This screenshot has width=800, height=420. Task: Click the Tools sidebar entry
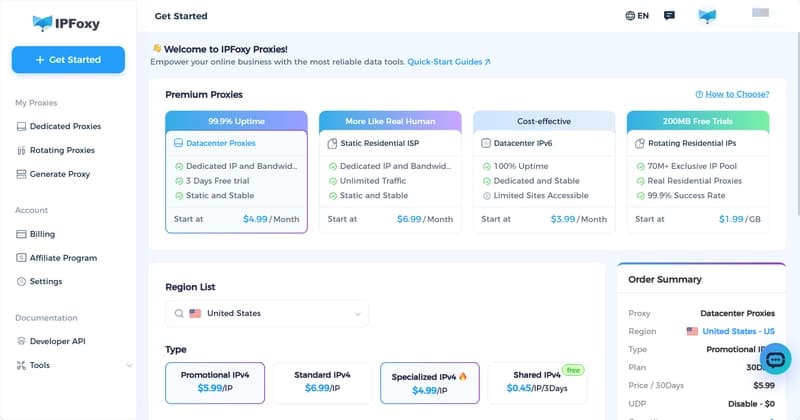40,365
